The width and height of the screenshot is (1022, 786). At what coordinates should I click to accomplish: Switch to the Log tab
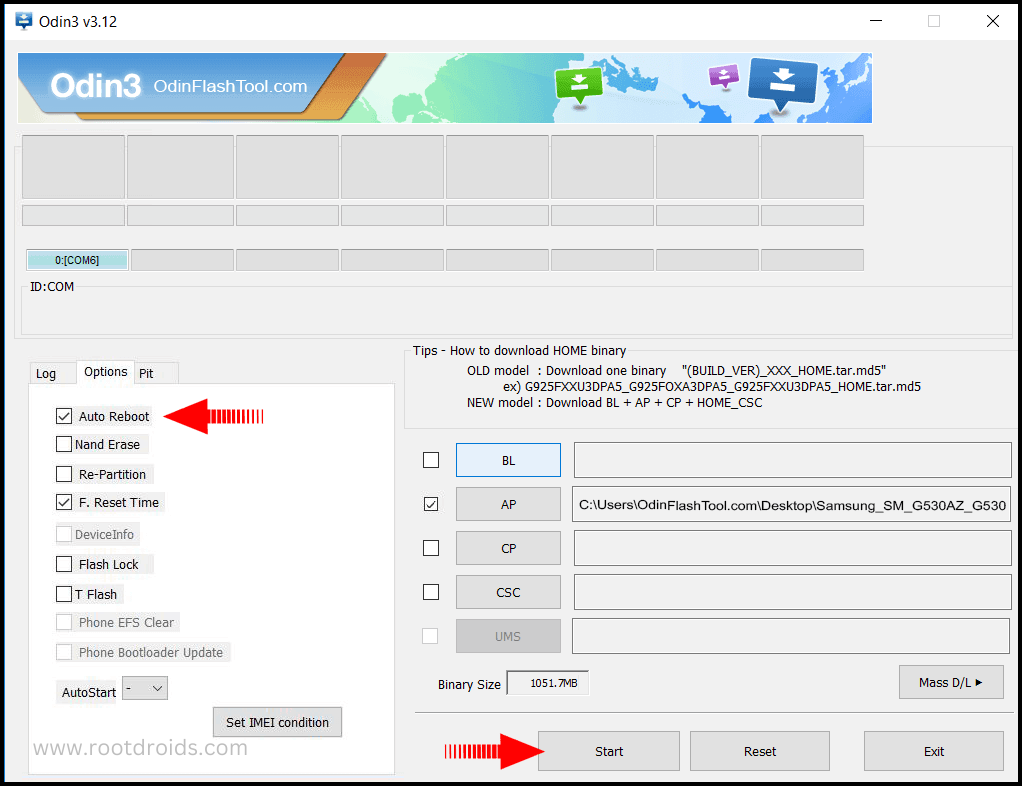(46, 373)
